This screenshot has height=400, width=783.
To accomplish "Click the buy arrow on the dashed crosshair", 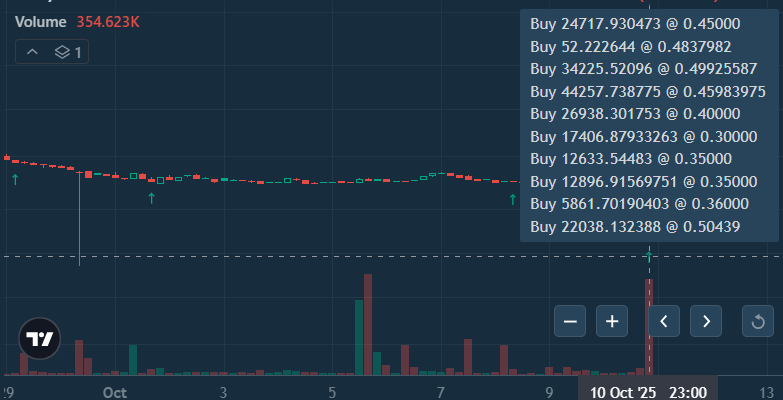I will pyautogui.click(x=649, y=257).
